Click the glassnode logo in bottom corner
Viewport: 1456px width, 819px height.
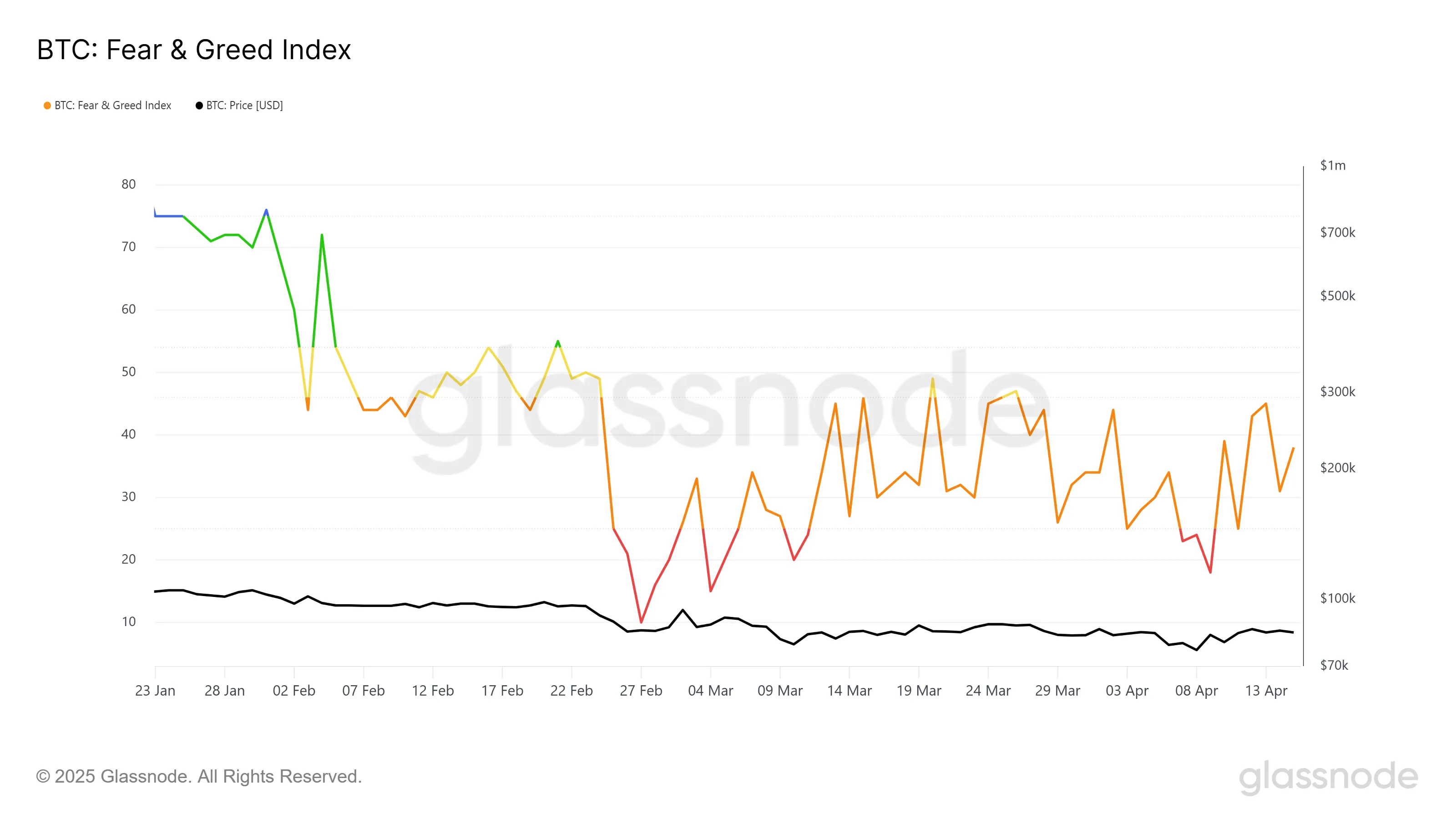click(1328, 777)
